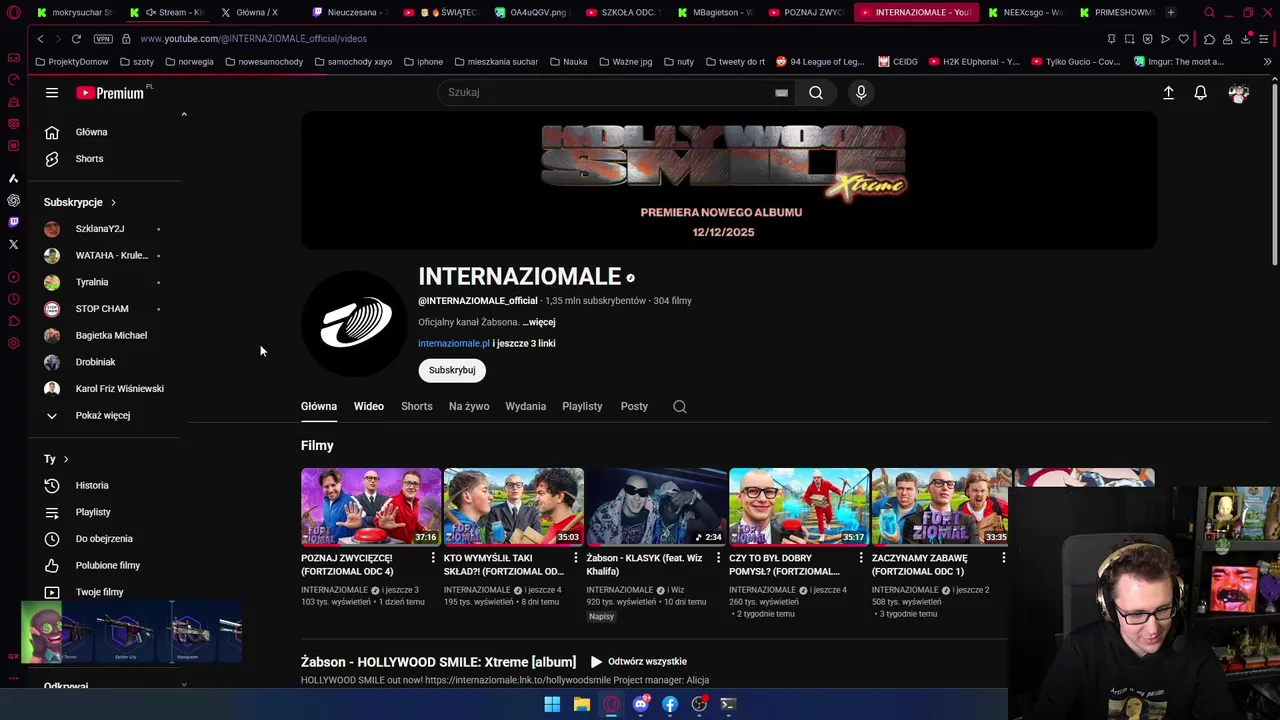Screen dimensions: 1280x720
Task: Open Twitch in the Opera sidebar
Action: (x=13, y=222)
